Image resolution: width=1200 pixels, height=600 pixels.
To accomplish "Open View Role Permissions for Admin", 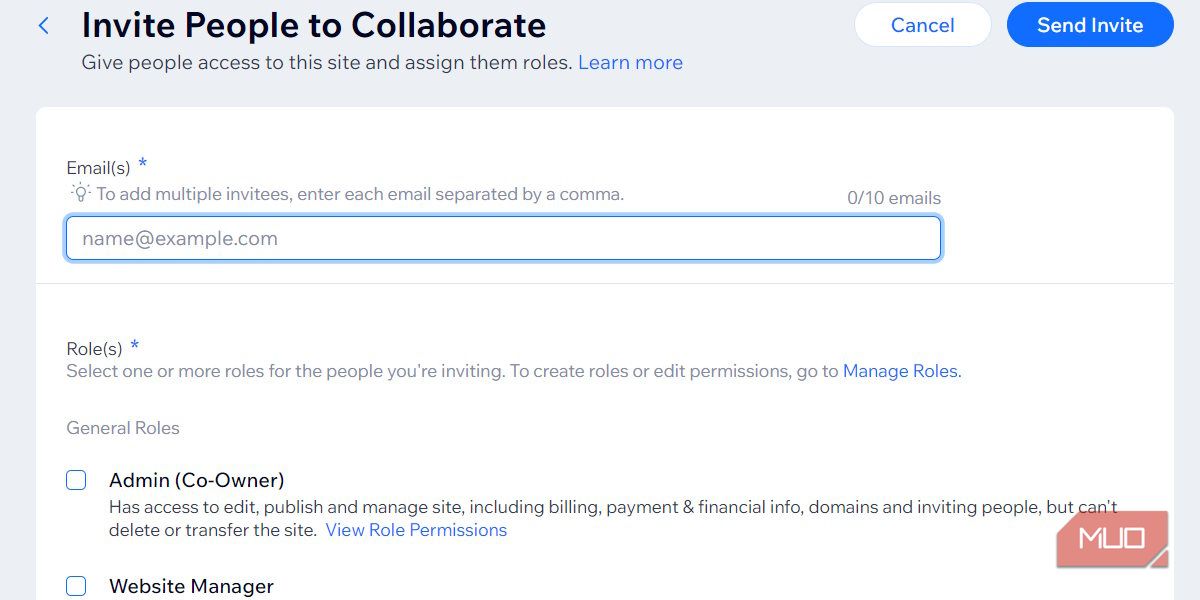I will [x=416, y=530].
